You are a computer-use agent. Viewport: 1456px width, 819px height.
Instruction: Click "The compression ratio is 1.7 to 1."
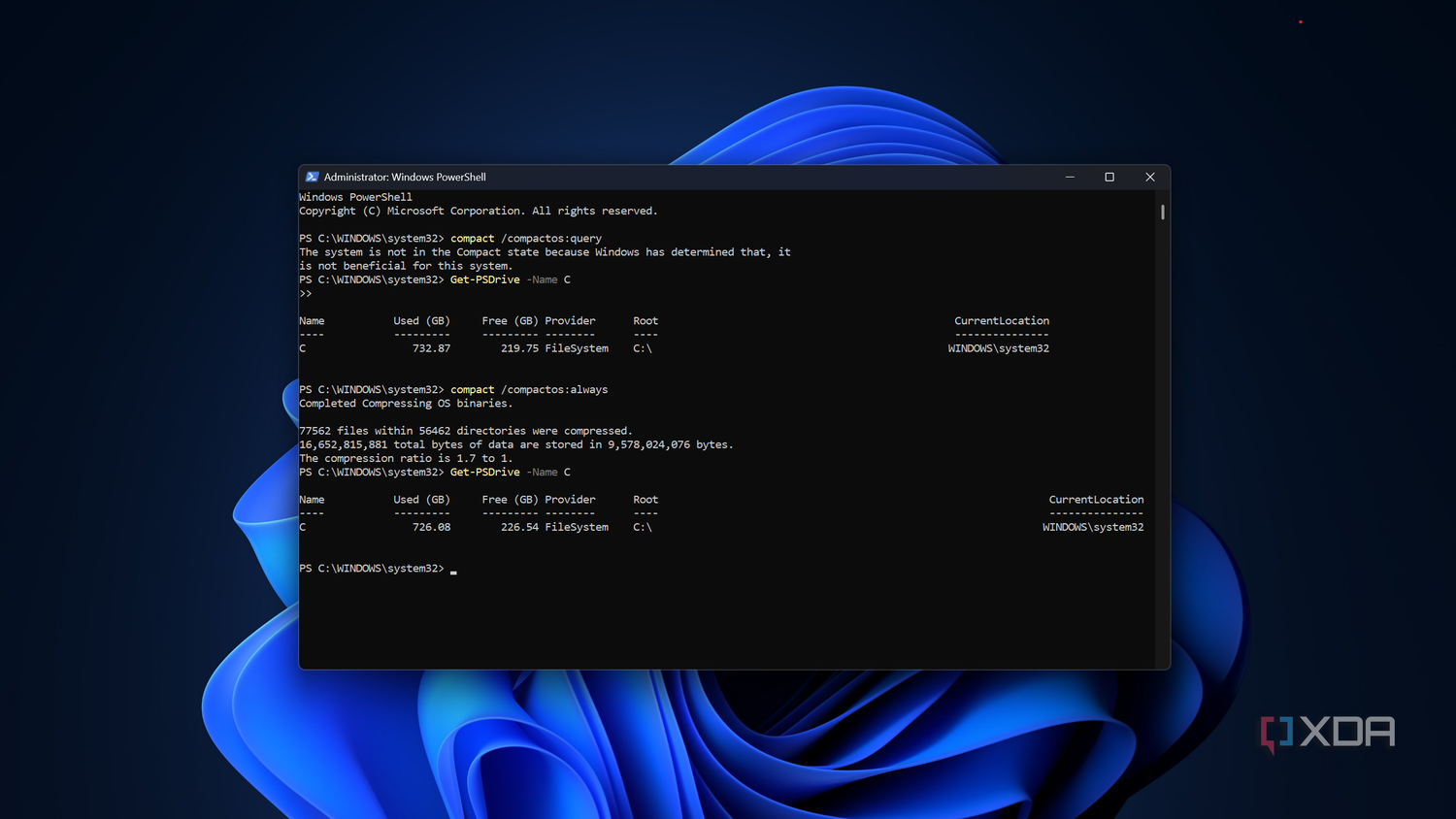pos(406,458)
